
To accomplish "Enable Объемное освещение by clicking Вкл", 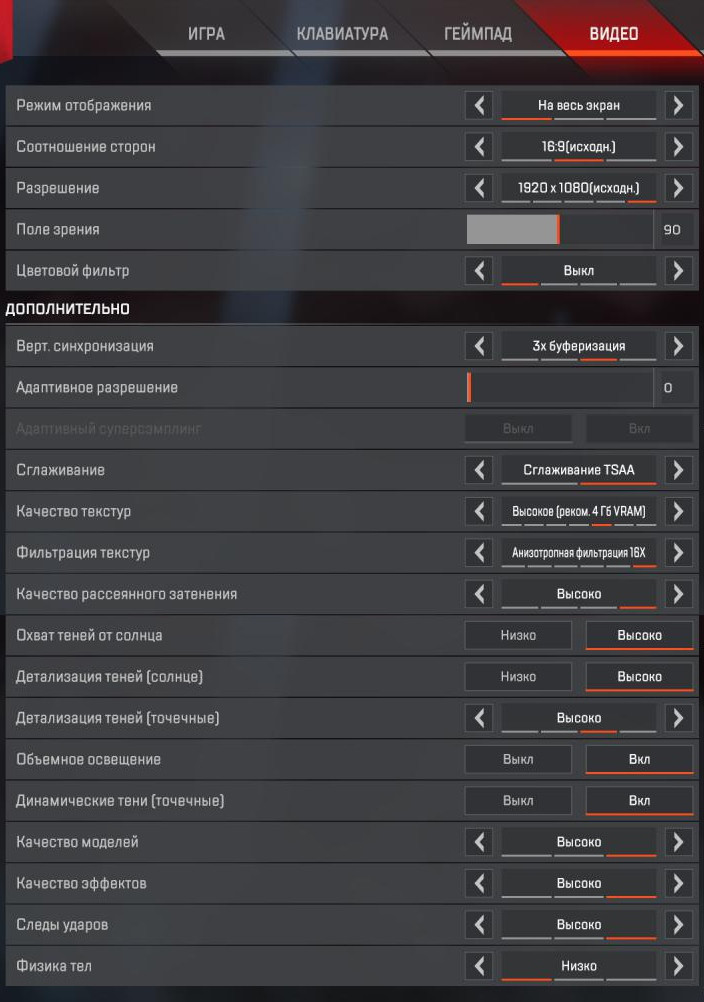I will pyautogui.click(x=639, y=759).
